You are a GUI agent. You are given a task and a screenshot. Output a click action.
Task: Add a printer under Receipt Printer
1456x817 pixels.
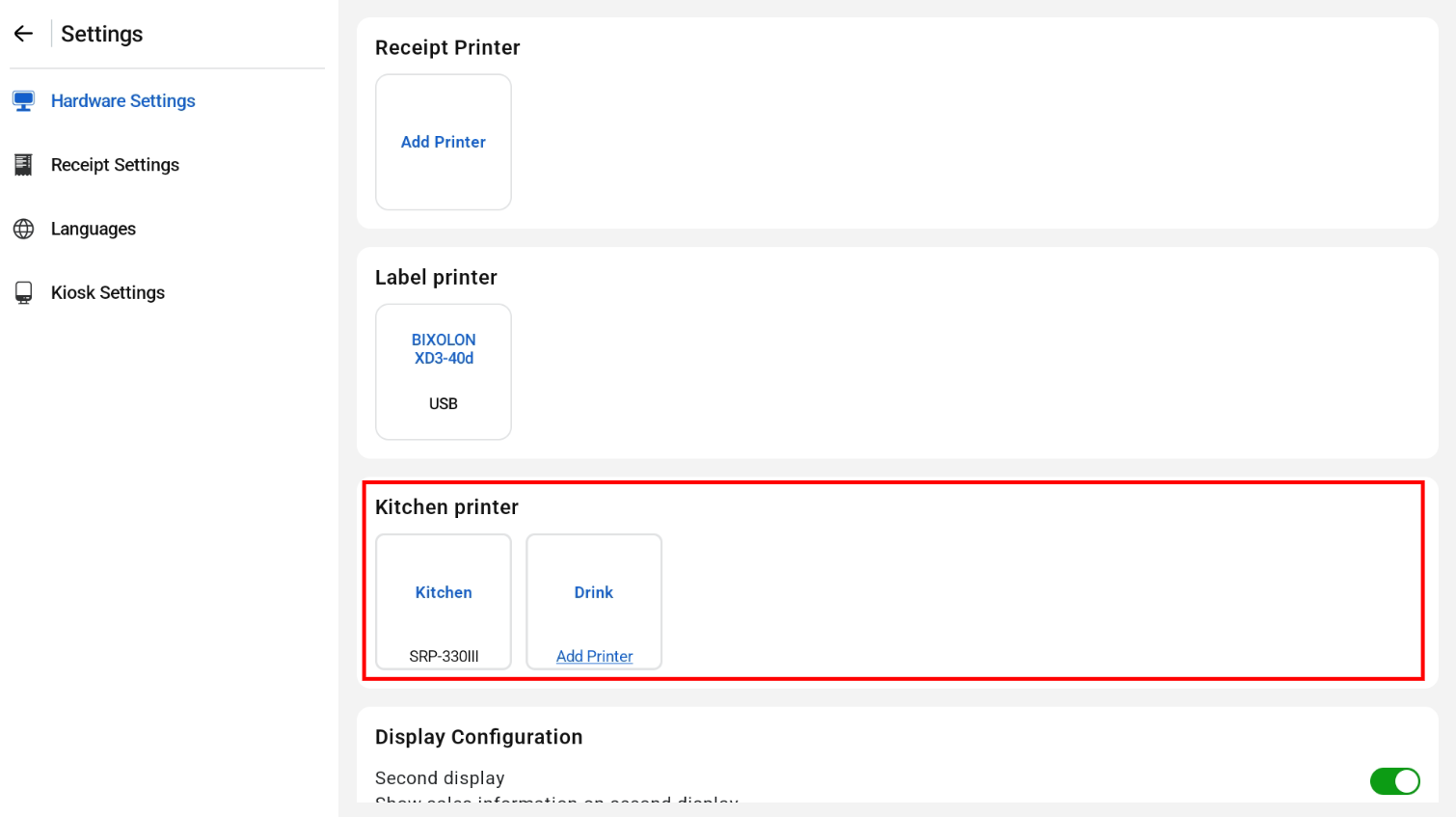tap(444, 142)
